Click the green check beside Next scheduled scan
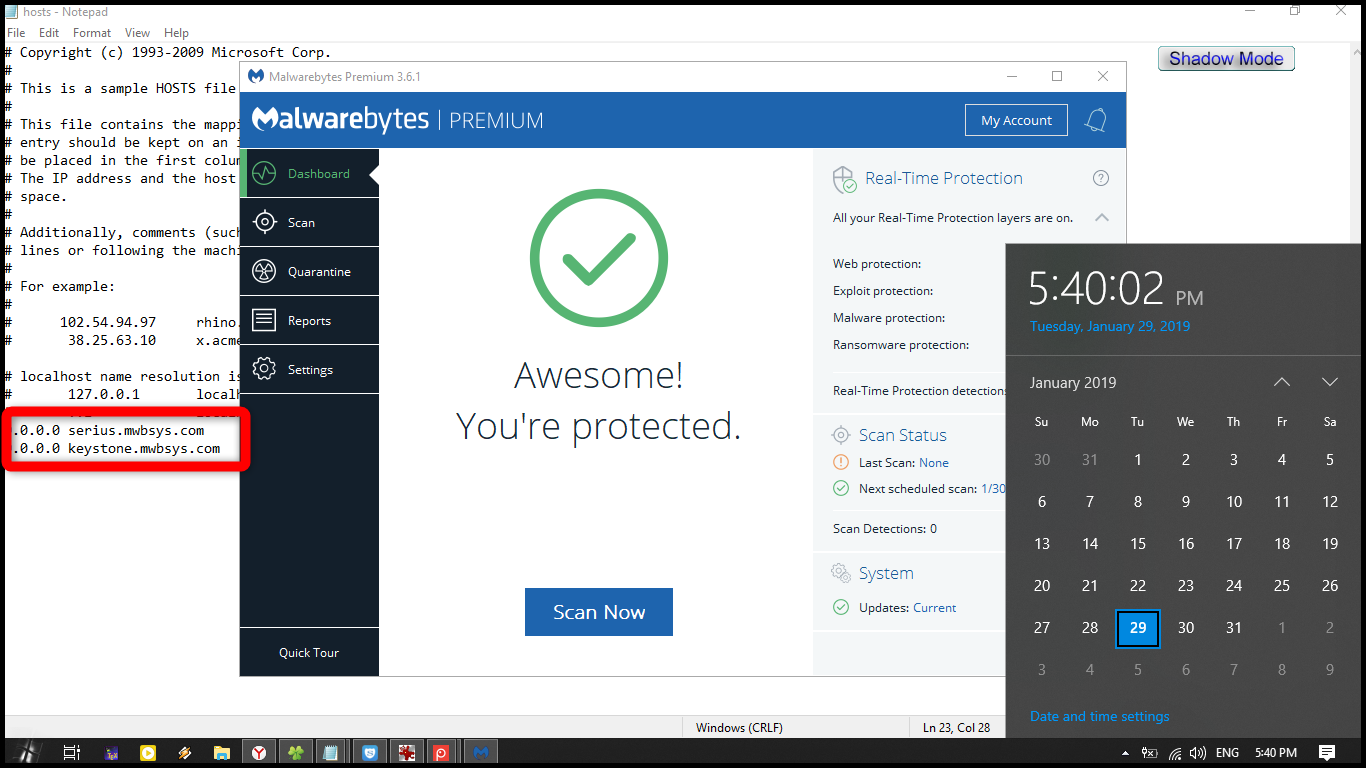Image resolution: width=1366 pixels, height=768 pixels. (x=841, y=488)
